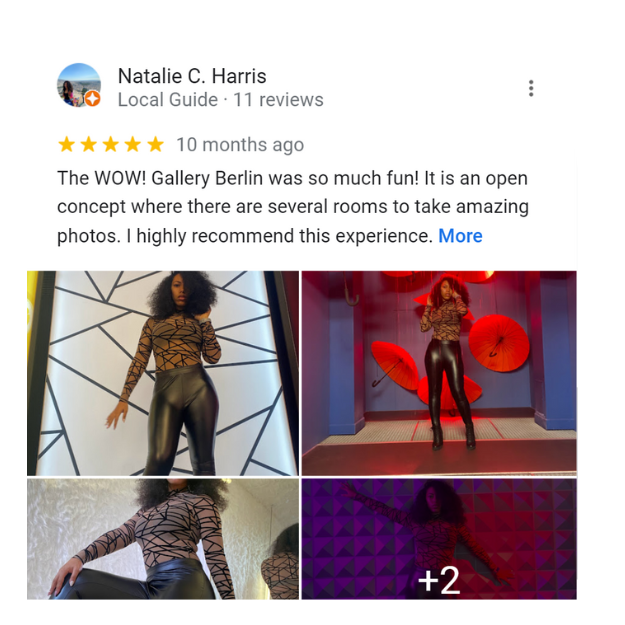Screen dimensions: 625x625
Task: Click red umbrella on right of photo
Action: [x=499, y=343]
